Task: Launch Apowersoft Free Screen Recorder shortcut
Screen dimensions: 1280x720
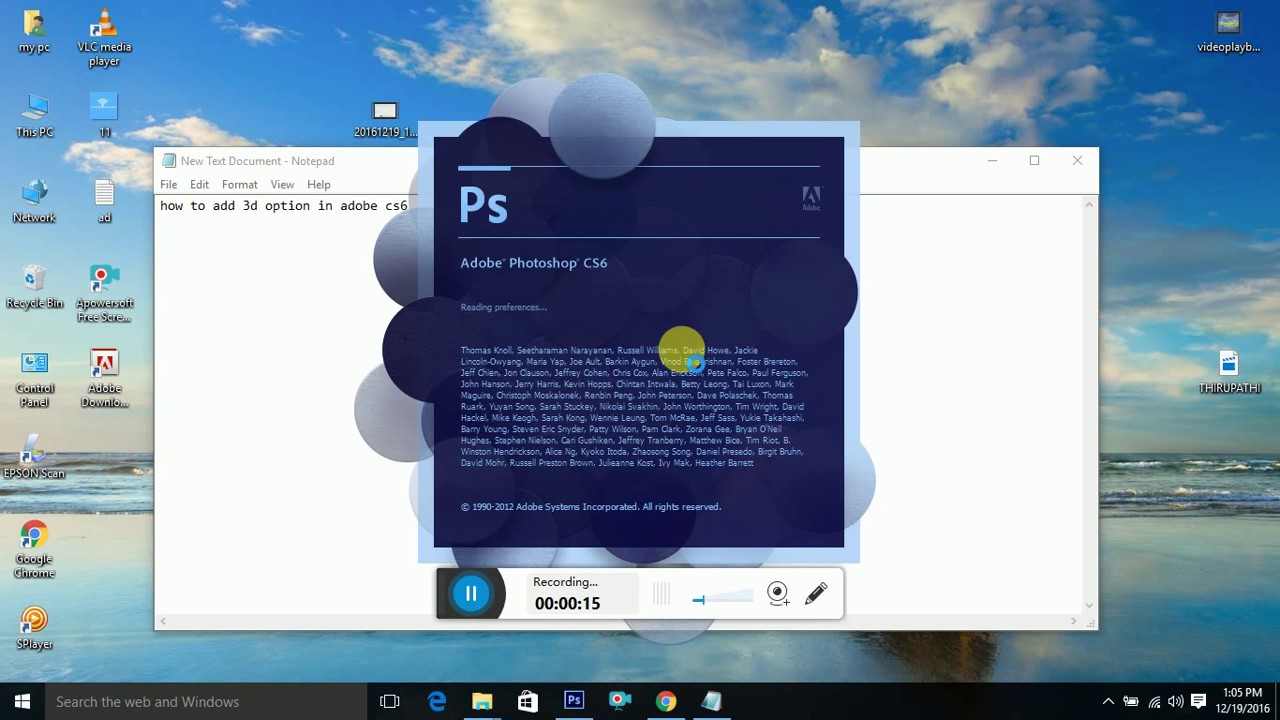Action: coord(104,294)
